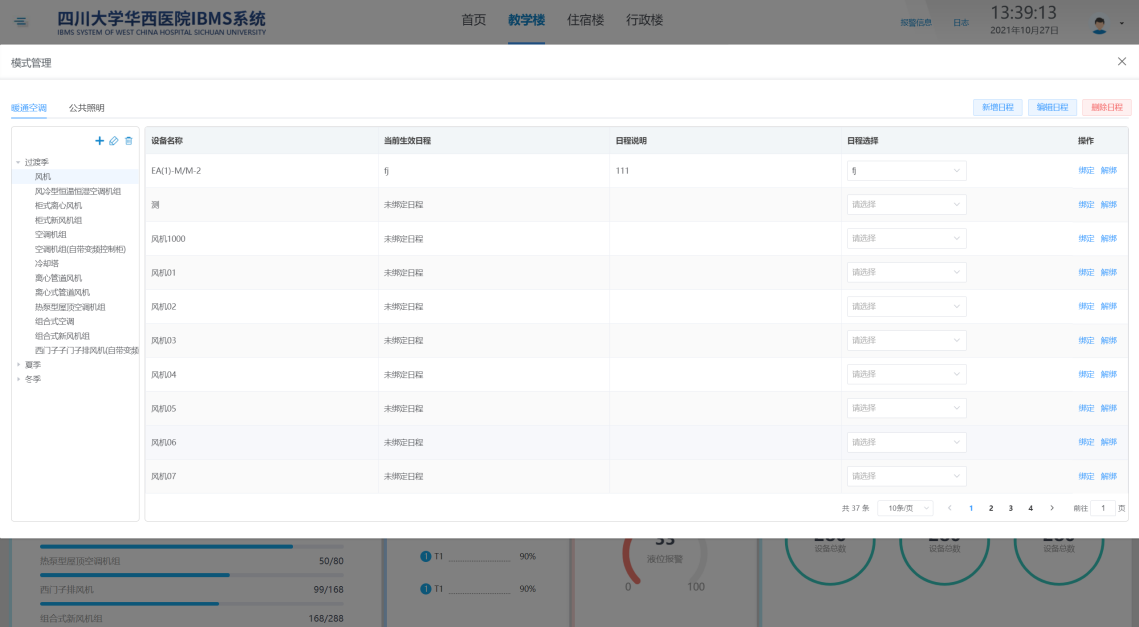The width and height of the screenshot is (1139, 627).
Task: Select the 暖通空调 tab
Action: point(29,108)
